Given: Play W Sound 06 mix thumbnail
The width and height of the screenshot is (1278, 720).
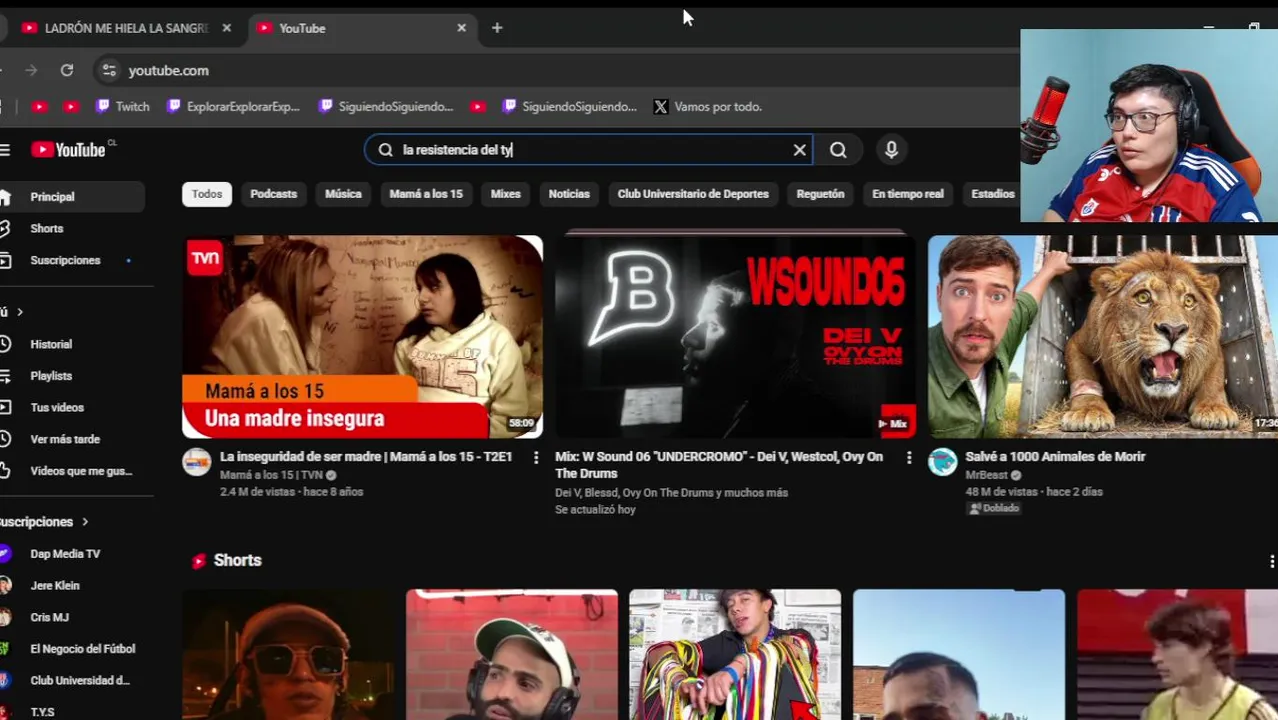Looking at the screenshot, I should (x=735, y=337).
